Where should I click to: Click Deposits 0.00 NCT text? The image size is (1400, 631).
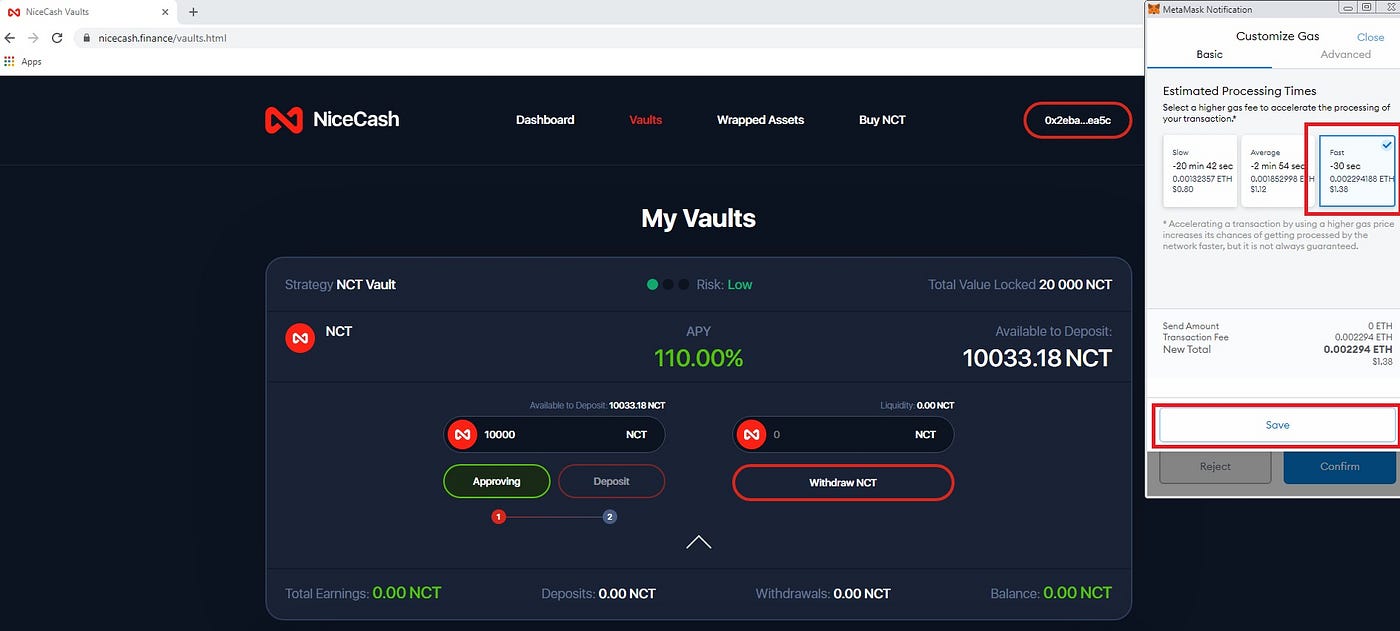tap(598, 594)
